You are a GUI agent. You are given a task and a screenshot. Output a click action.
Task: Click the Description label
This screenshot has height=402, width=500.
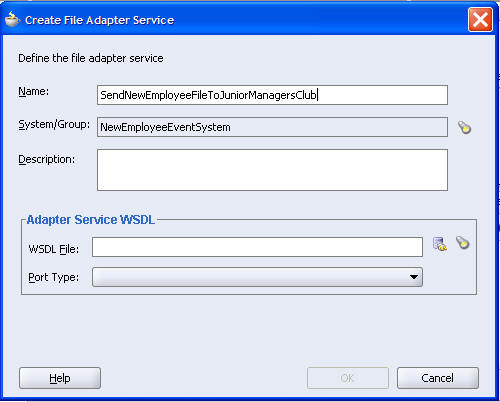coord(47,159)
